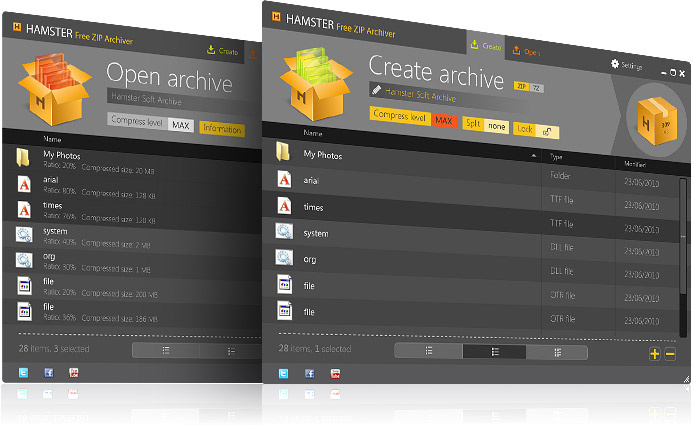694x425 pixels.
Task: Click Name column header in Create archive window
Action: [313, 132]
